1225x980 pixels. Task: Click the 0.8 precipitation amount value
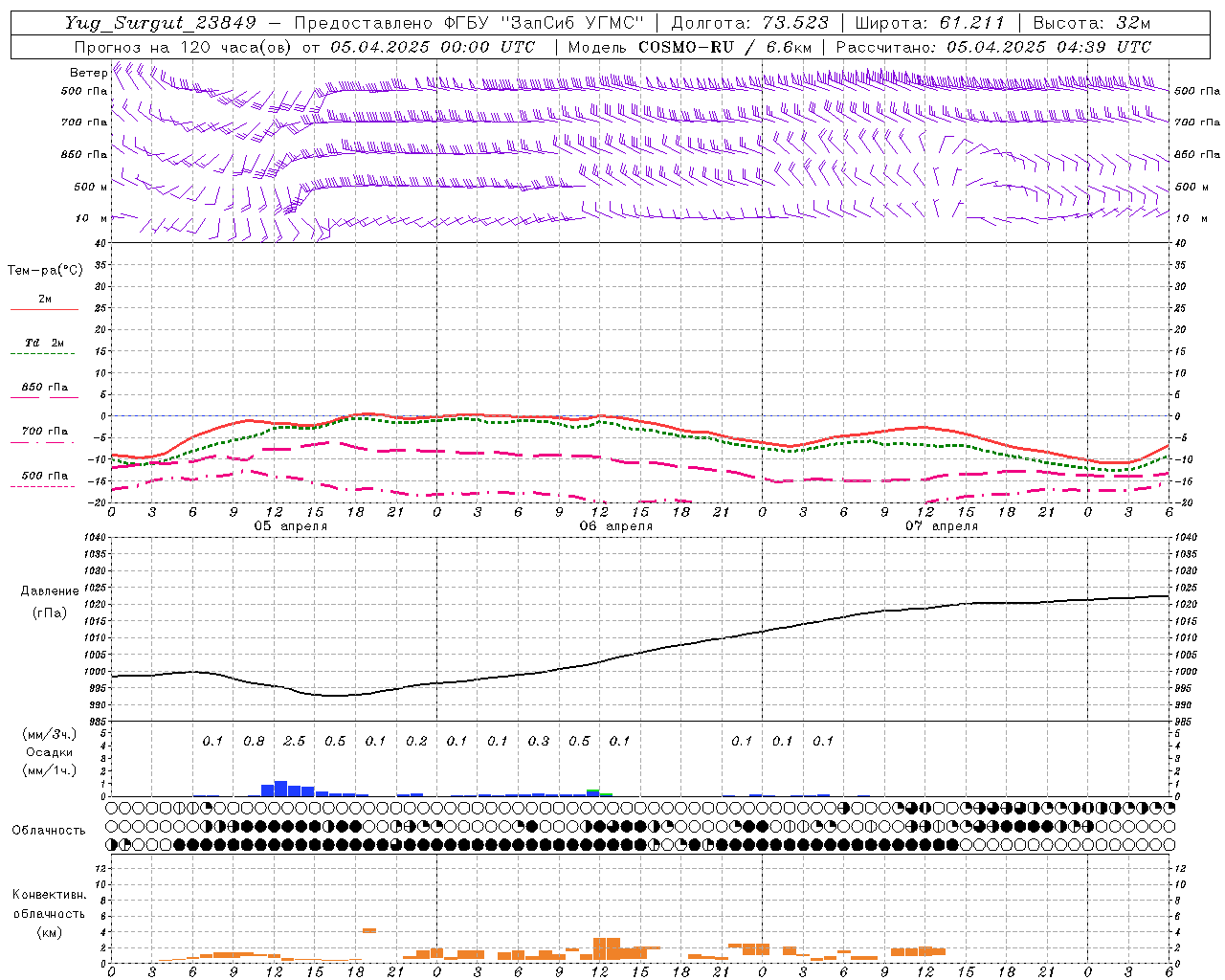click(254, 742)
